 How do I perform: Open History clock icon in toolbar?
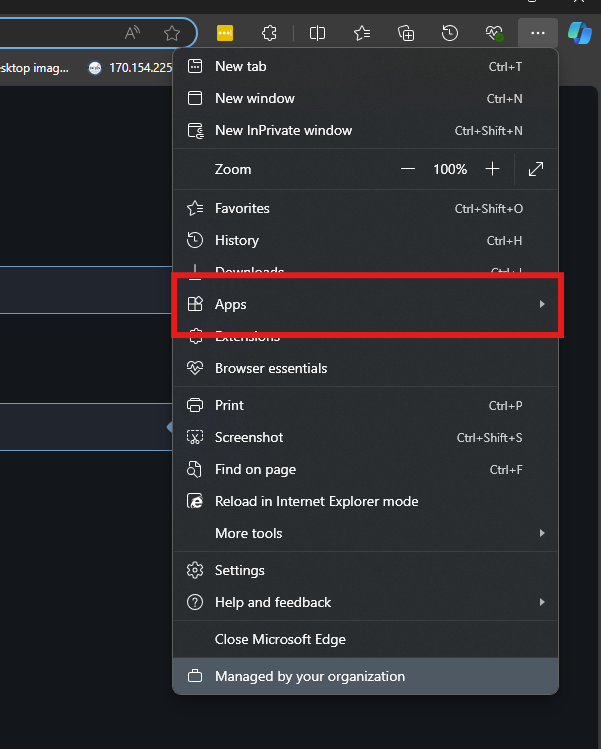click(450, 33)
